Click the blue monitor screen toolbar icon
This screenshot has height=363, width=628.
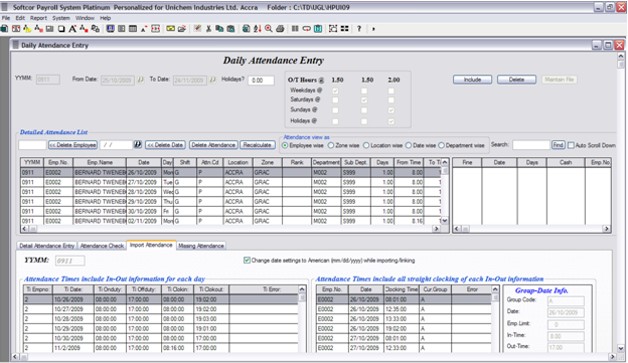pos(110,28)
